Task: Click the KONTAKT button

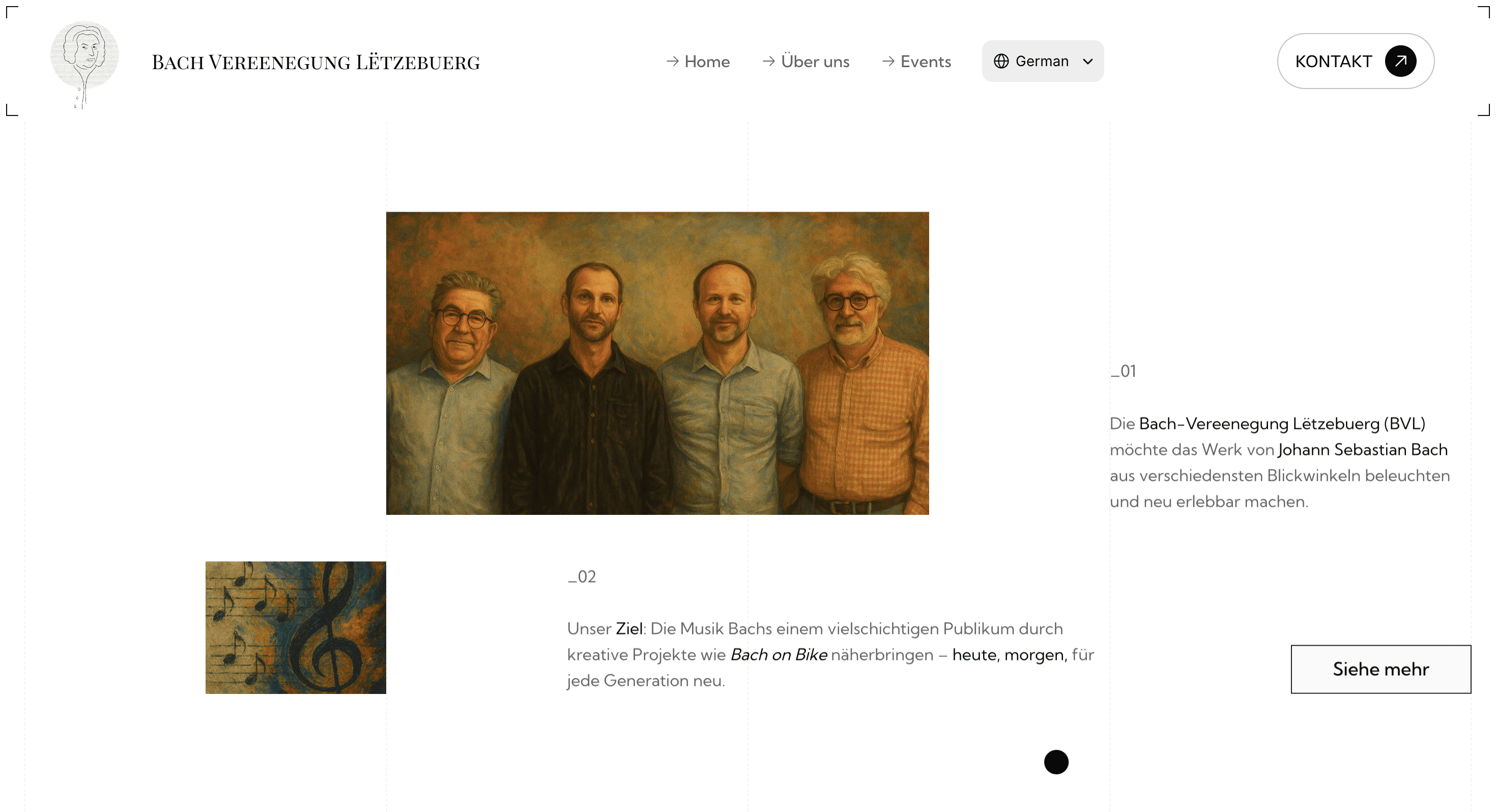Action: 1356,61
